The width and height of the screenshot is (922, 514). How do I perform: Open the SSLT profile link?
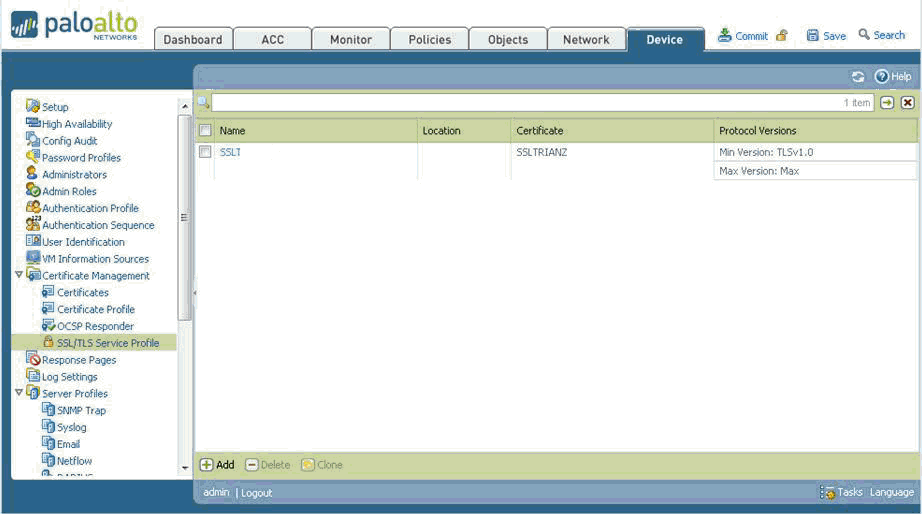tap(230, 152)
